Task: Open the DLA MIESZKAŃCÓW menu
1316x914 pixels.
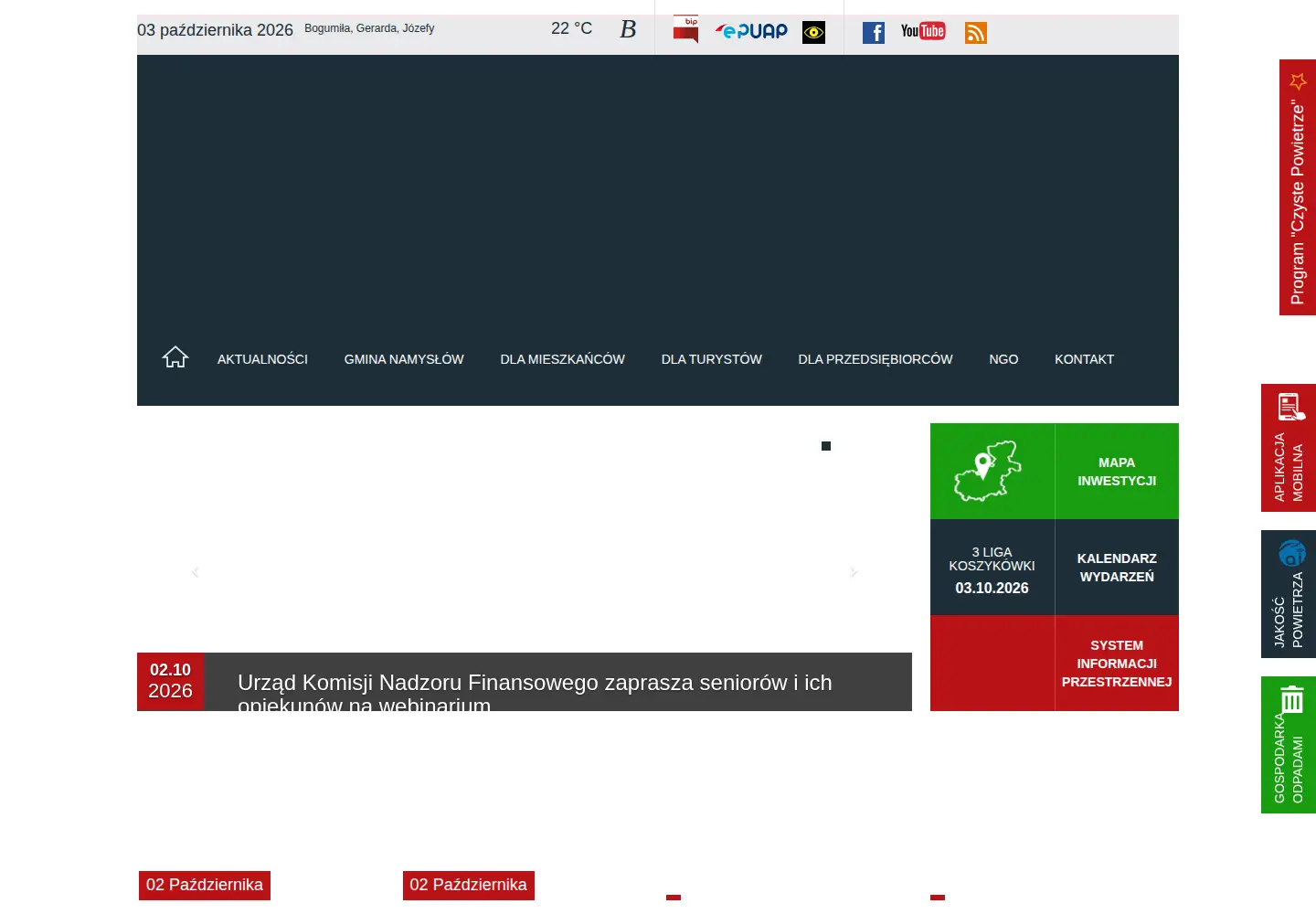Action: 563,359
